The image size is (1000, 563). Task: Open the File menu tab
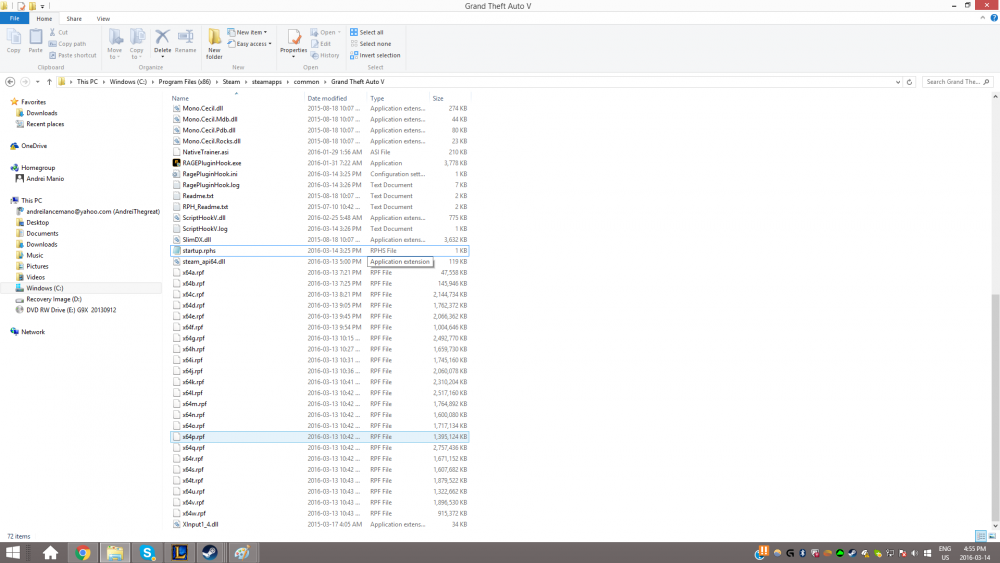click(x=14, y=18)
